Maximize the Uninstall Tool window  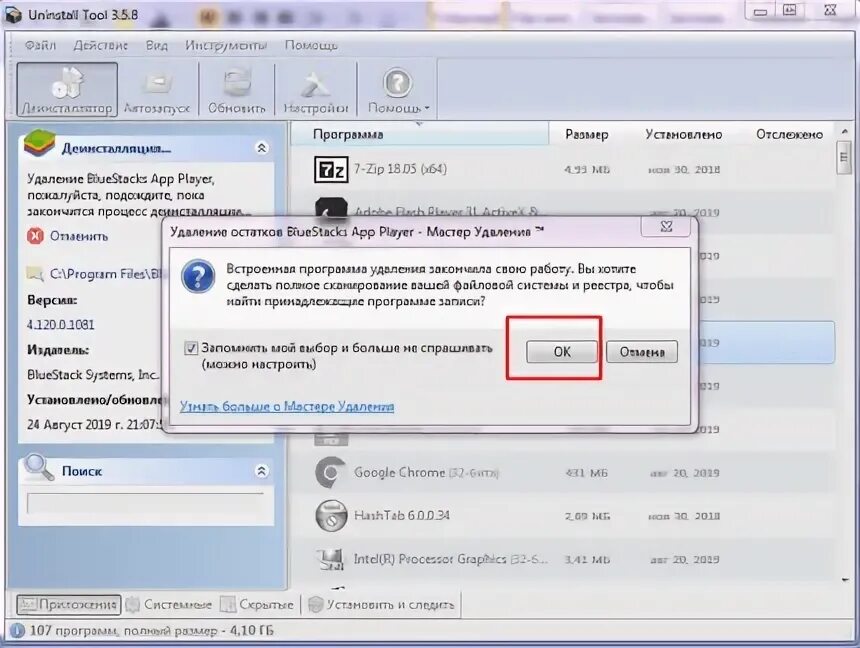pyautogui.click(x=789, y=11)
